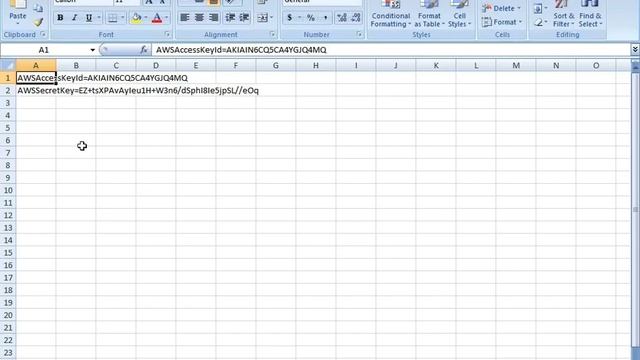Increase the indent
This screenshot has width=640, height=360.
click(244, 18)
